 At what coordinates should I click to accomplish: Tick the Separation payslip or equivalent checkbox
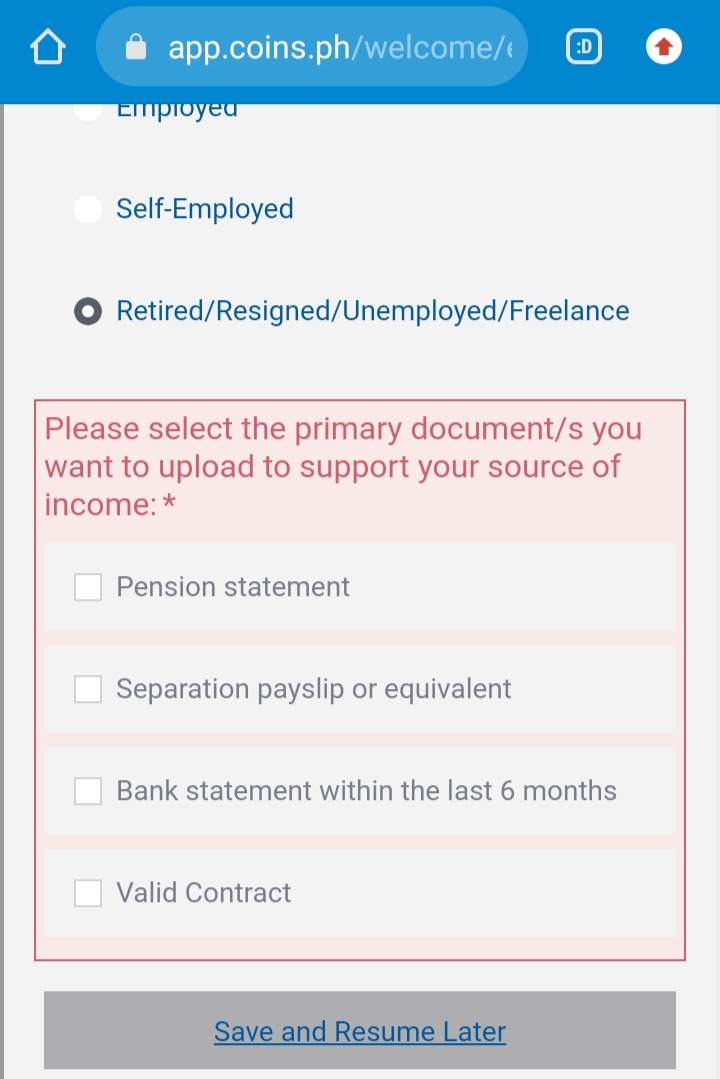88,689
